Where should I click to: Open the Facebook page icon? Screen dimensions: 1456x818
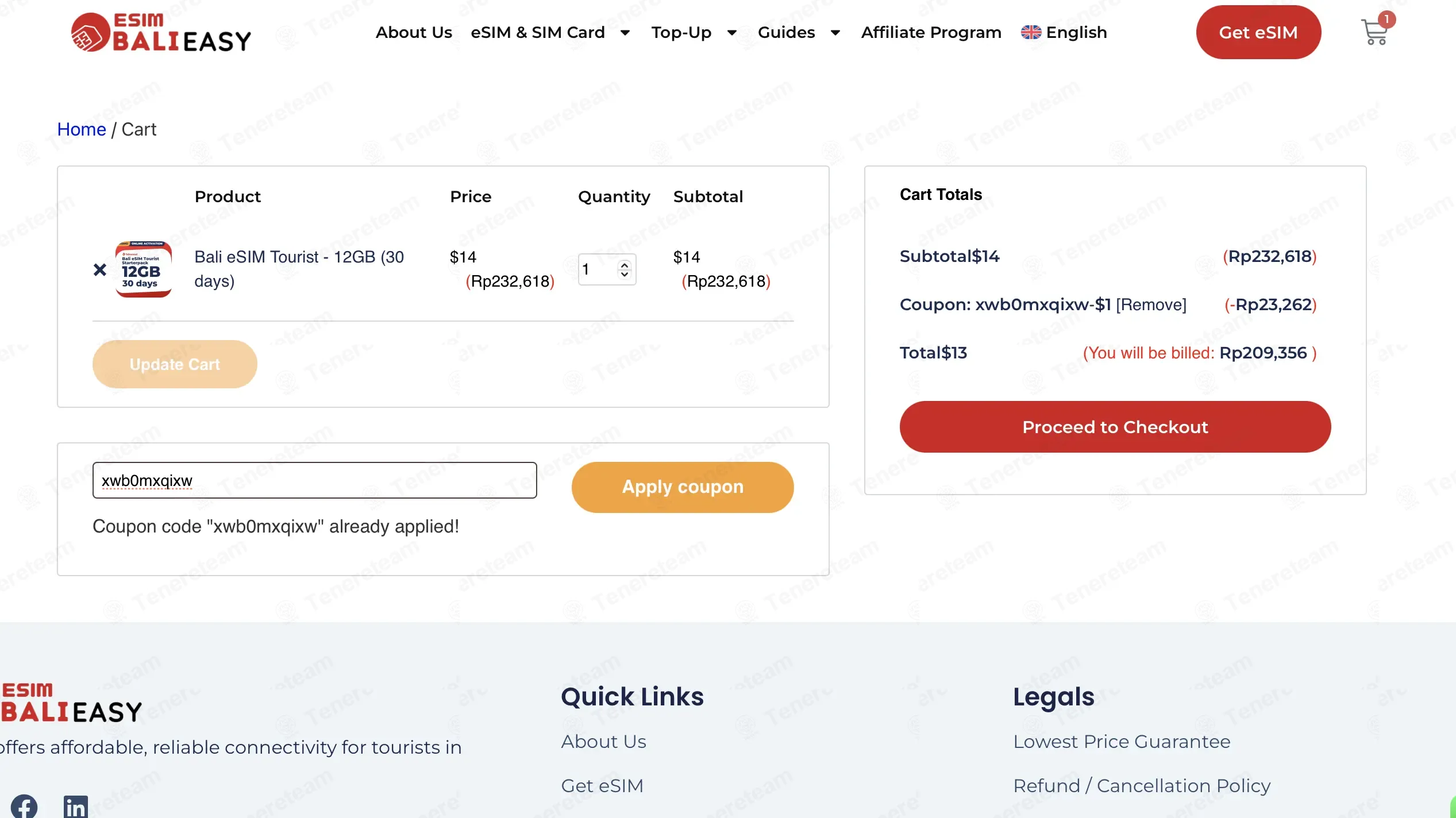coord(24,807)
